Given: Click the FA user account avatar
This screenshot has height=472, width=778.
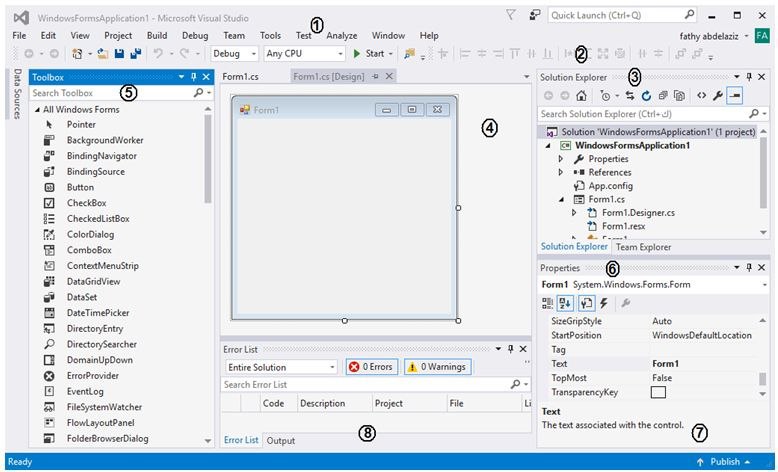Looking at the screenshot, I should [x=762, y=36].
